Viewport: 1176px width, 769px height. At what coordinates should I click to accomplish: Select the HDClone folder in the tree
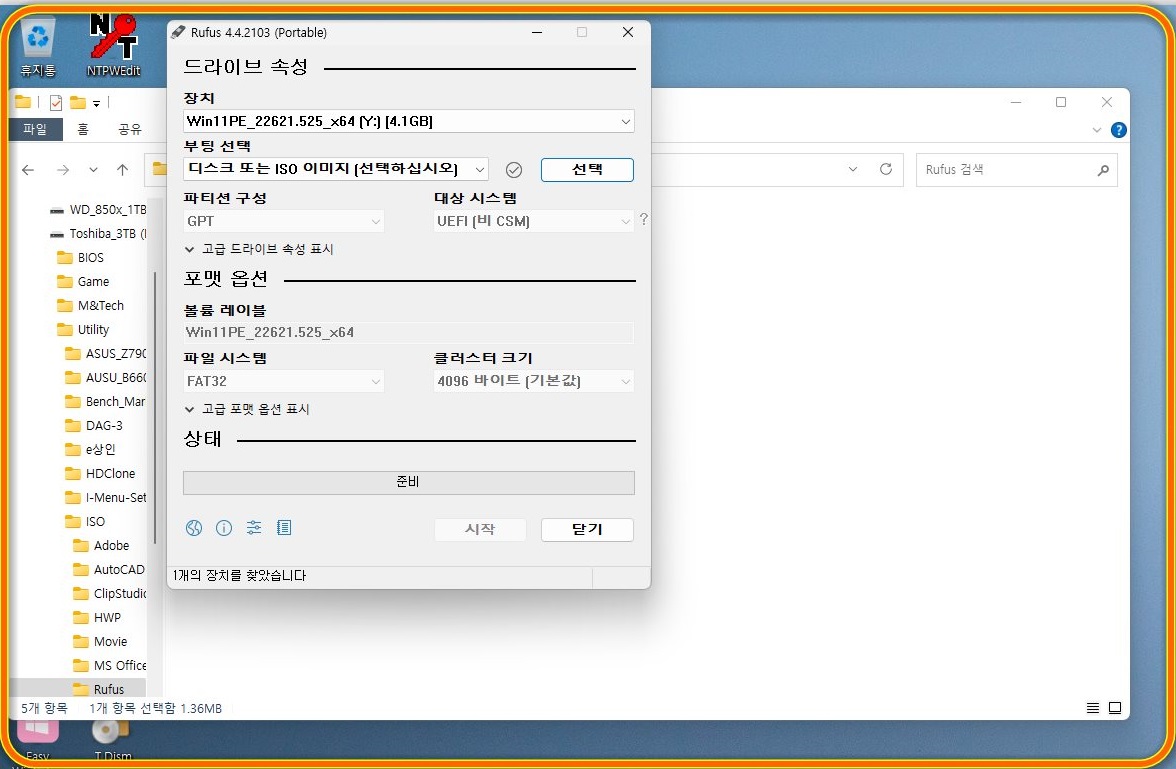coord(100,473)
